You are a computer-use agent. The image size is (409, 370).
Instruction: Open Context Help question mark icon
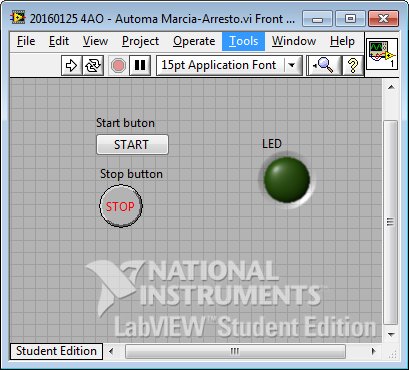(x=353, y=65)
